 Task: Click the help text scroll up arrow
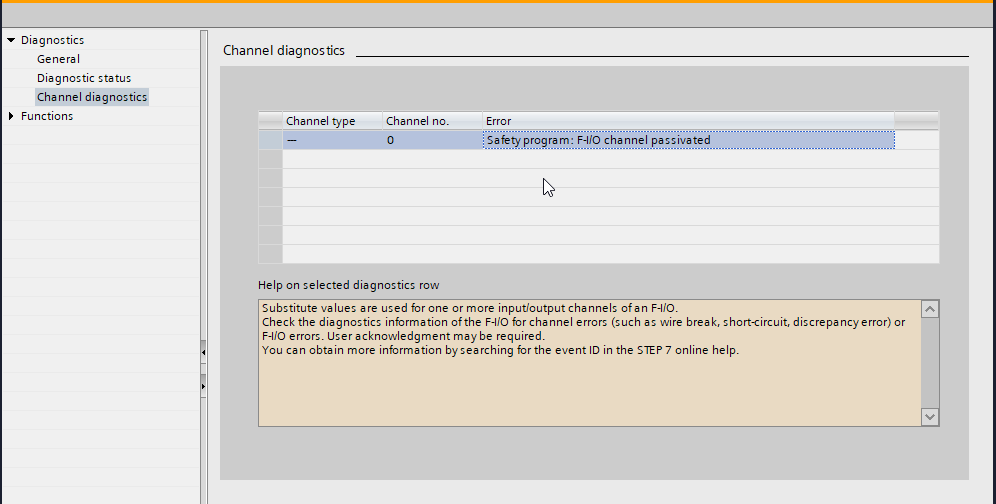[x=930, y=310]
